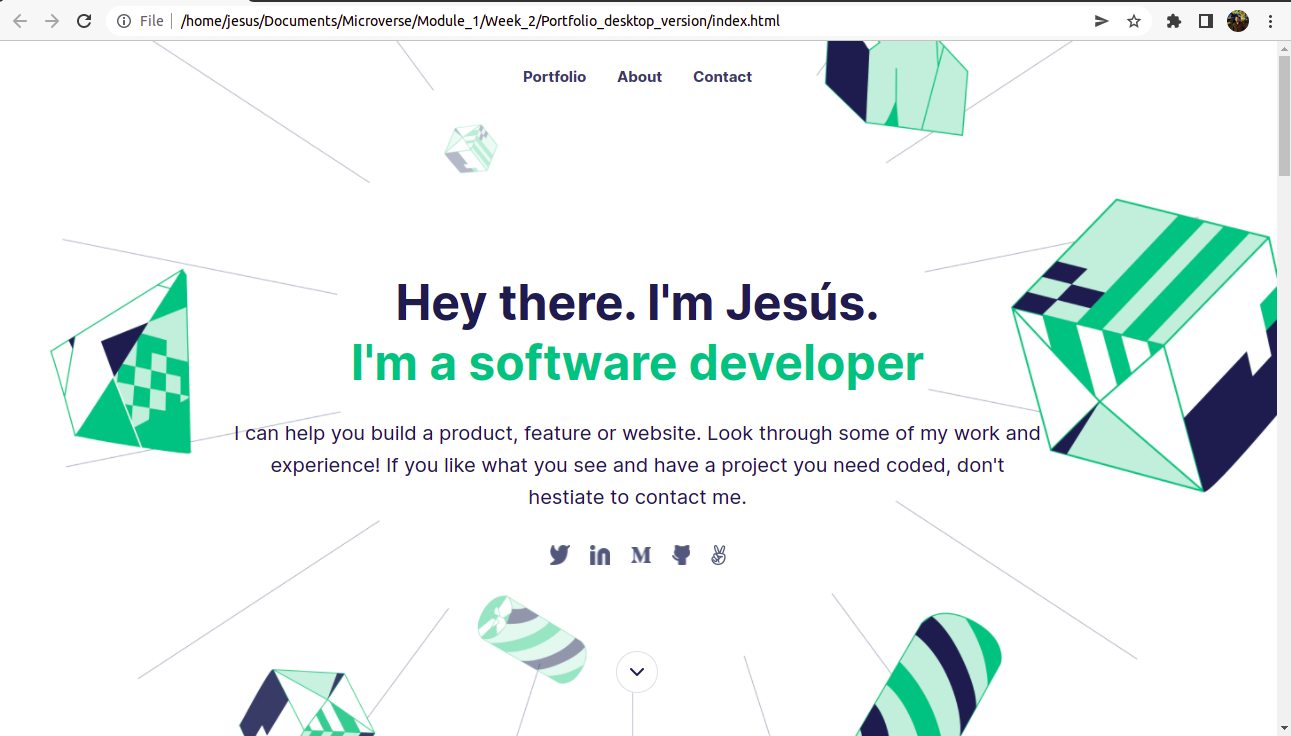Open the Chrome three-dot menu
Viewport: 1291px width, 736px height.
[1270, 21]
